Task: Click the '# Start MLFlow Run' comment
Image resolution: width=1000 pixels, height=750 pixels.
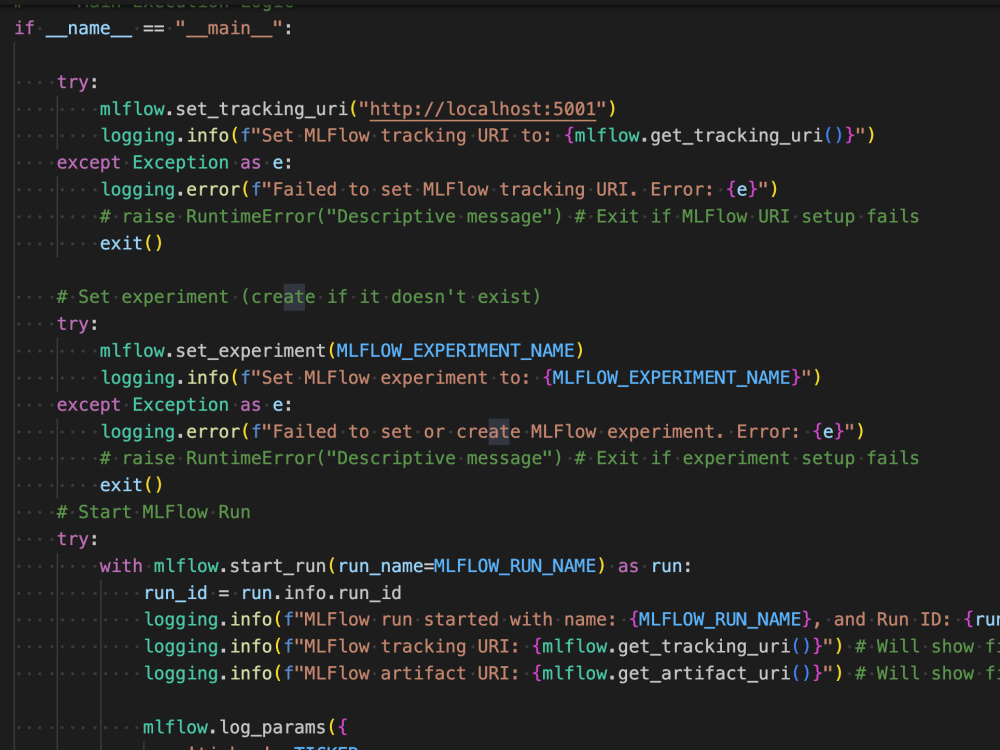Action: click(153, 512)
